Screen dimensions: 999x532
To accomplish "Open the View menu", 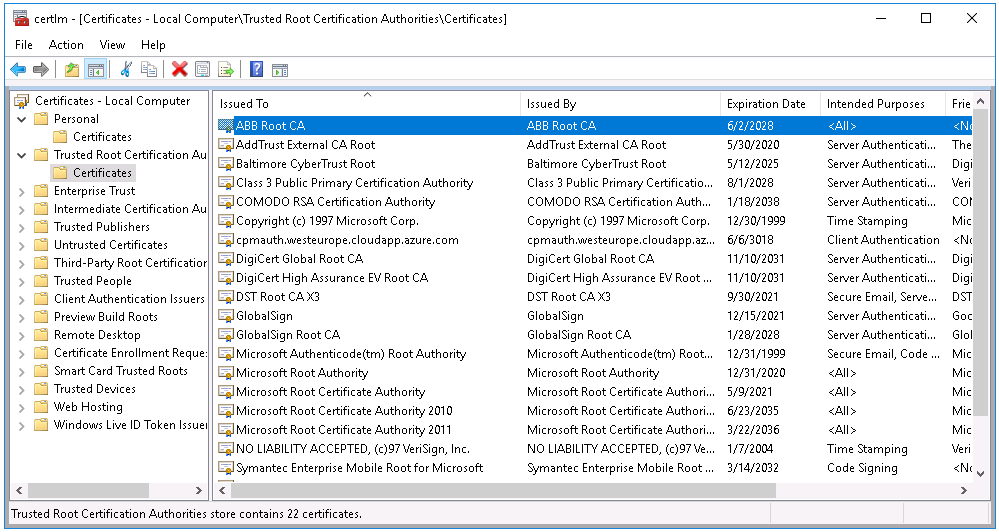I will point(112,45).
